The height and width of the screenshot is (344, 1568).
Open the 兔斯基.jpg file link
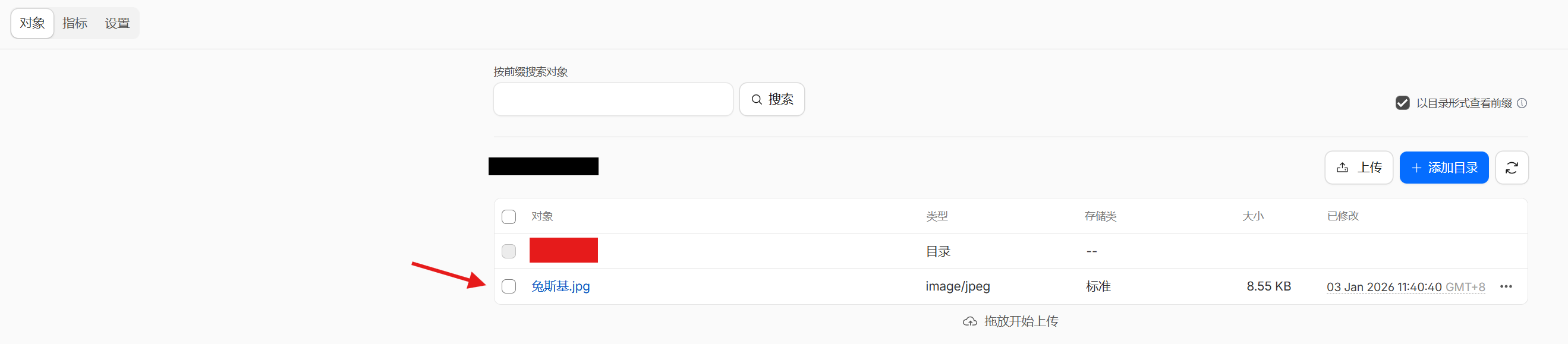click(x=561, y=286)
